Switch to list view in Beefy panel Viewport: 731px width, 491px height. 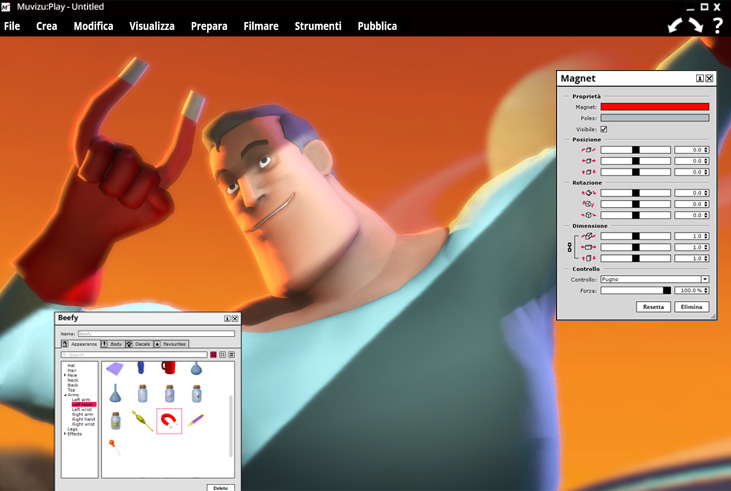(x=231, y=355)
